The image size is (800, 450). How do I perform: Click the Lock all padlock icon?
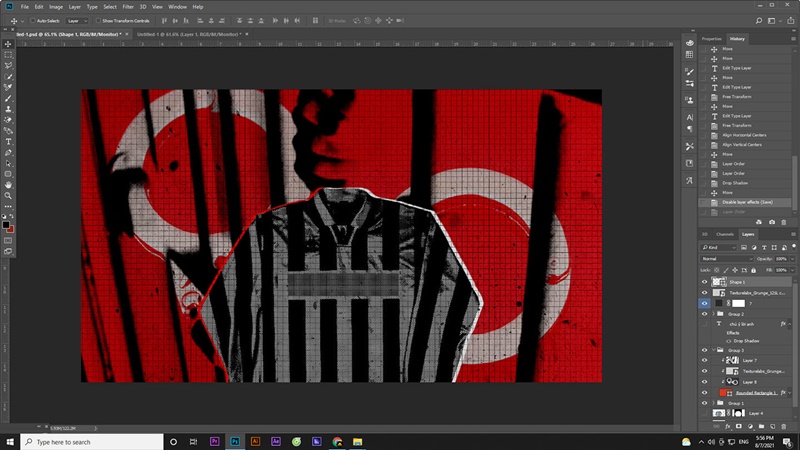click(x=753, y=270)
